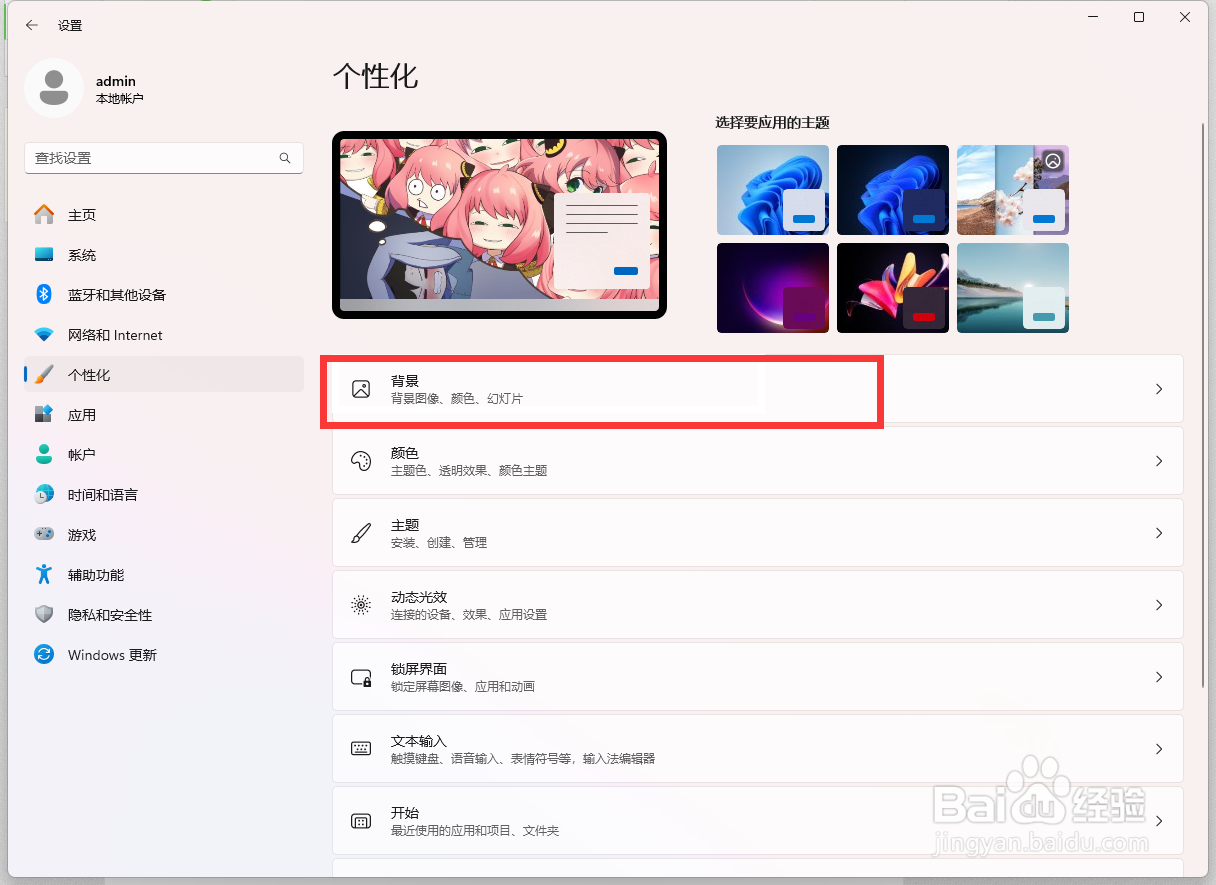Click the Dynamic Lighting sun icon
Image resolution: width=1216 pixels, height=885 pixels.
[x=361, y=605]
